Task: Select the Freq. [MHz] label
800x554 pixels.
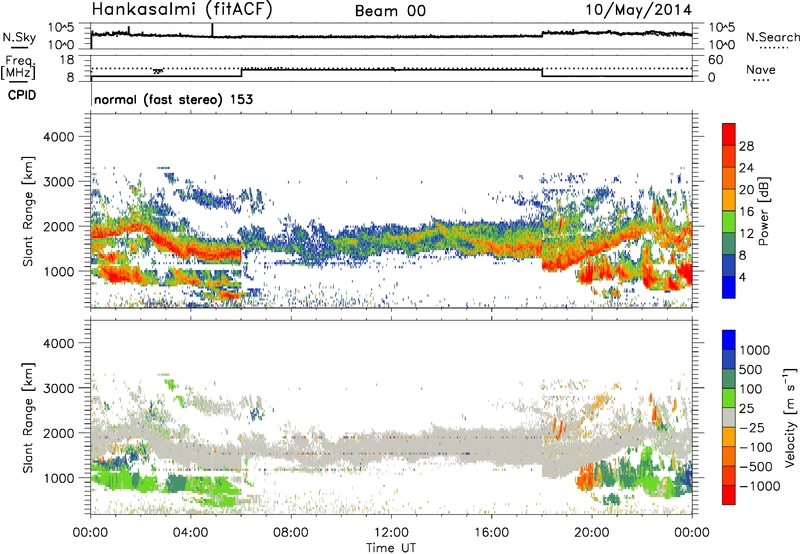Action: [x=18, y=67]
